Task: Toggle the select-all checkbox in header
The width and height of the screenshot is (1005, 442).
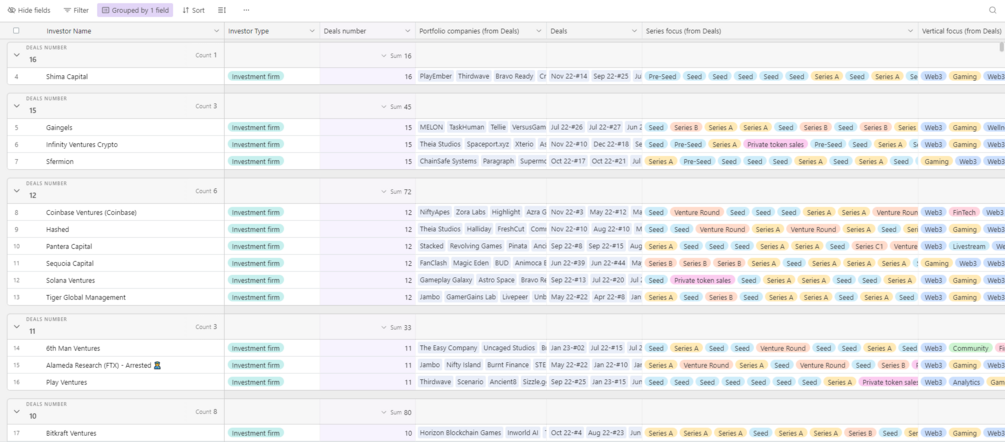Action: point(16,31)
